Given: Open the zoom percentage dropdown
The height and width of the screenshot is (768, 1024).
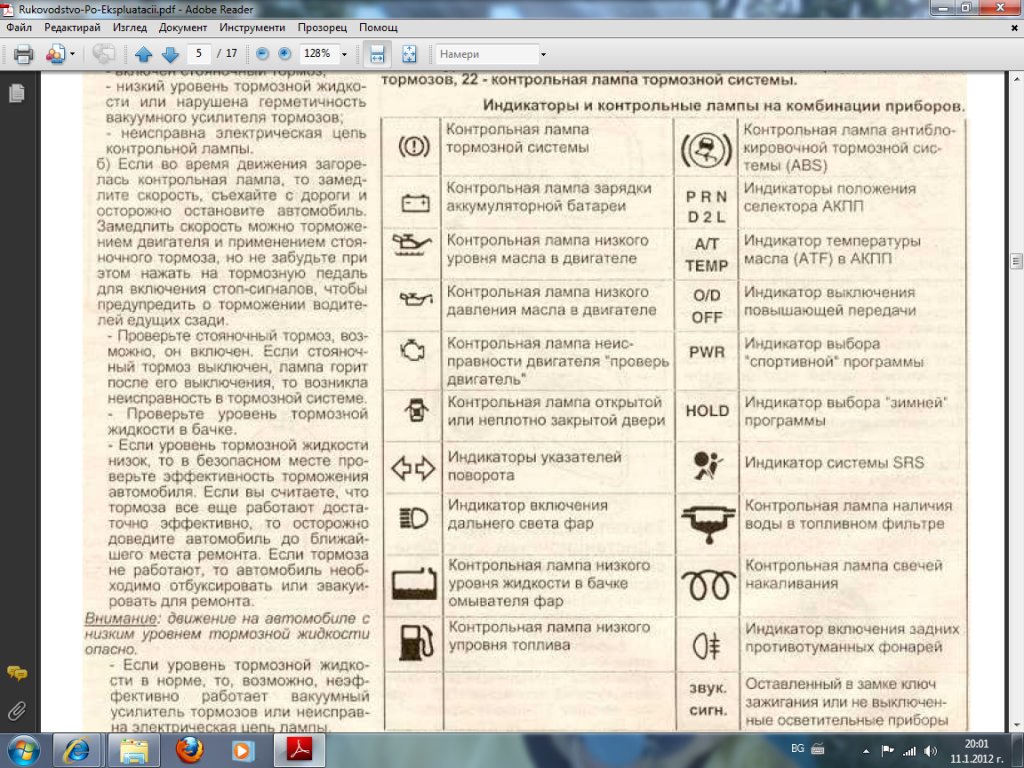Looking at the screenshot, I should pos(345,54).
